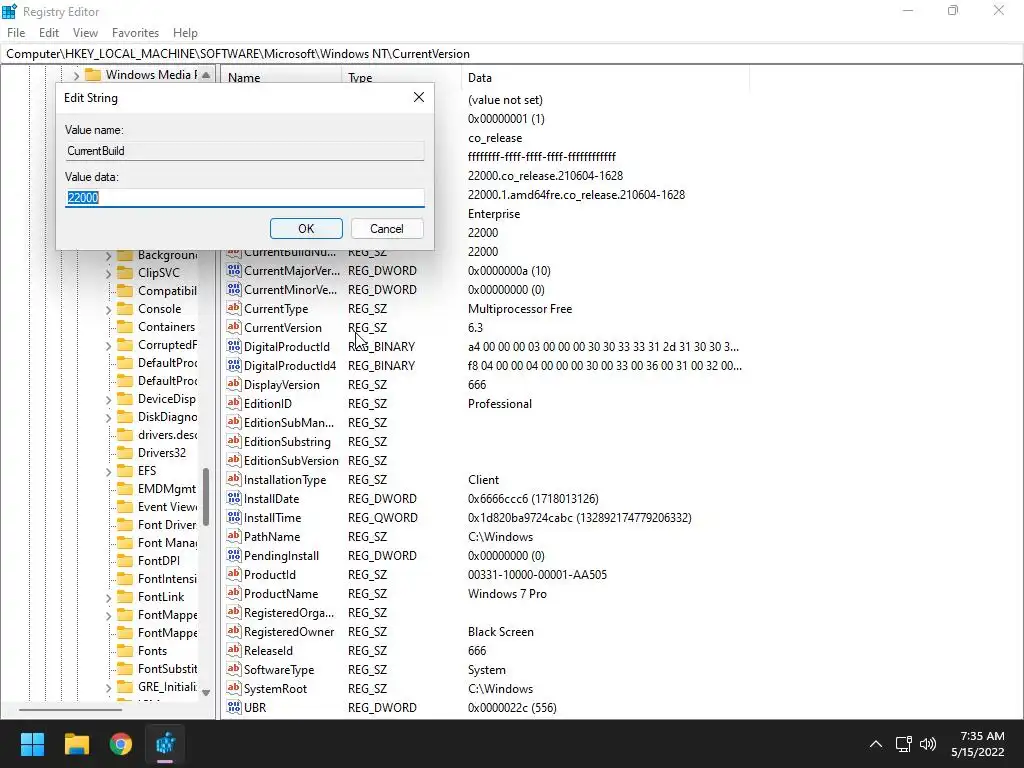This screenshot has height=768, width=1024.
Task: Select the FontDPI tree key
Action: pos(159,560)
